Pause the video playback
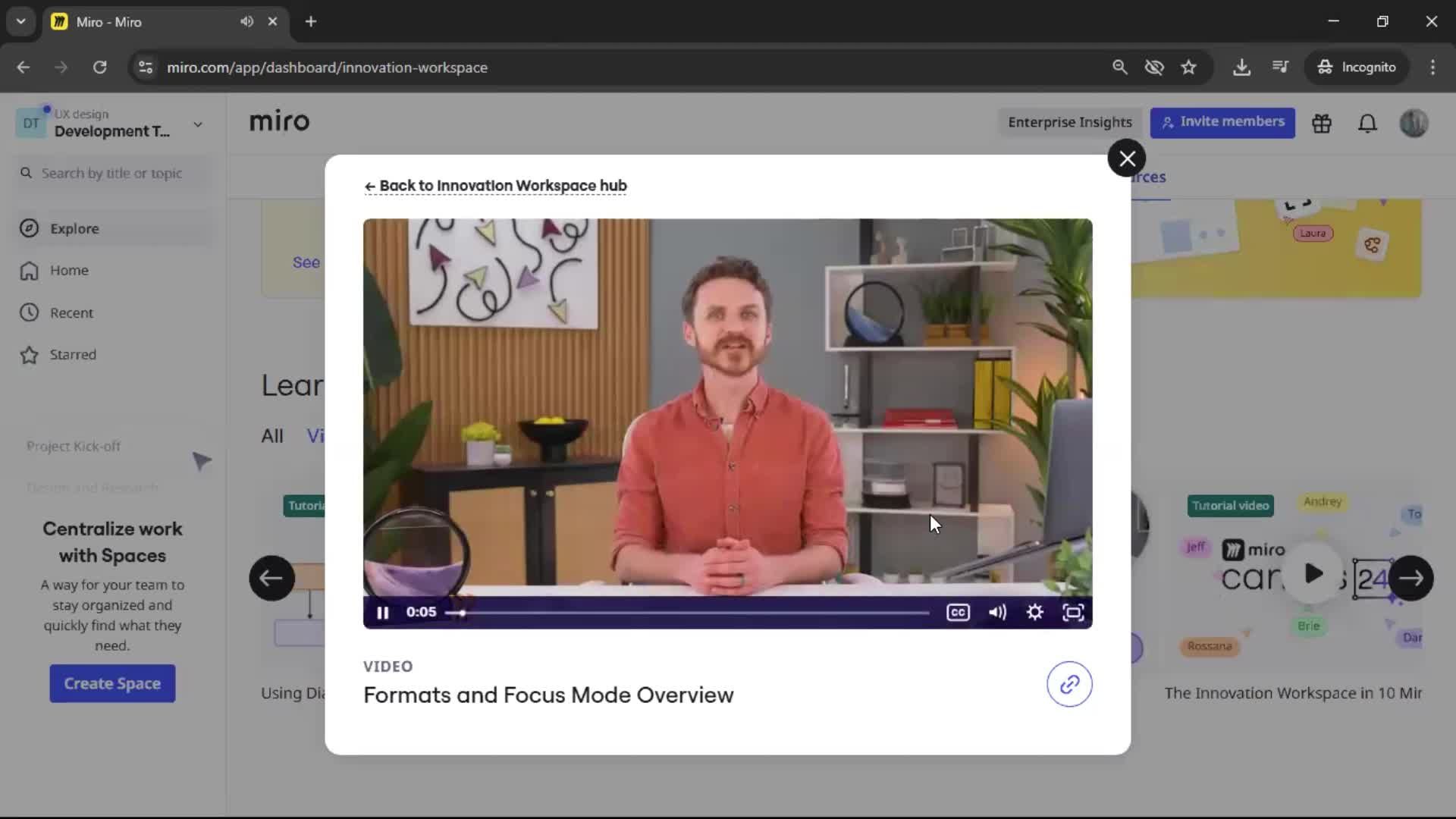1456x819 pixels. pos(383,613)
